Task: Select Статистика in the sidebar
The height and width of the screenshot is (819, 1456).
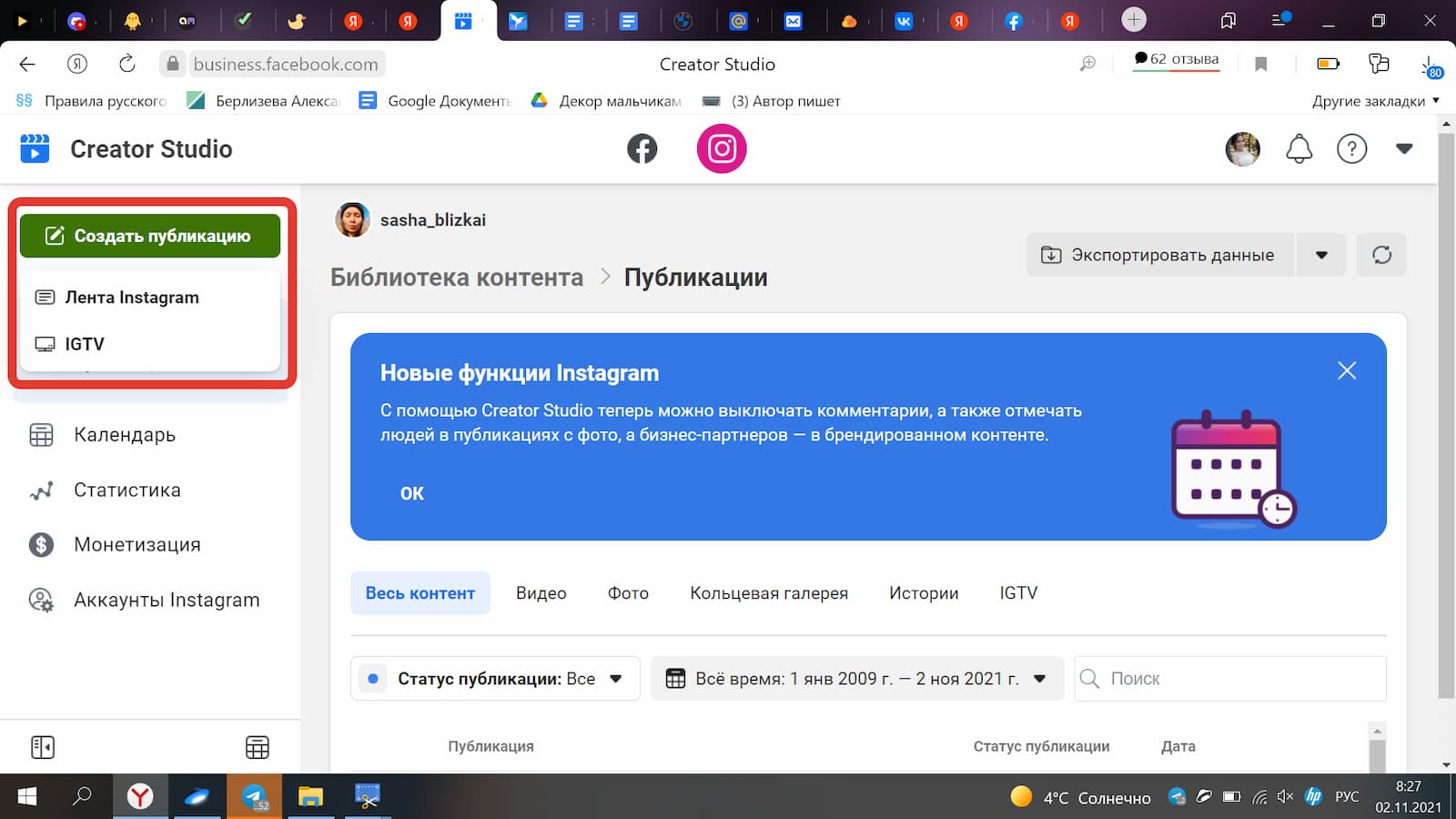Action: pos(126,490)
